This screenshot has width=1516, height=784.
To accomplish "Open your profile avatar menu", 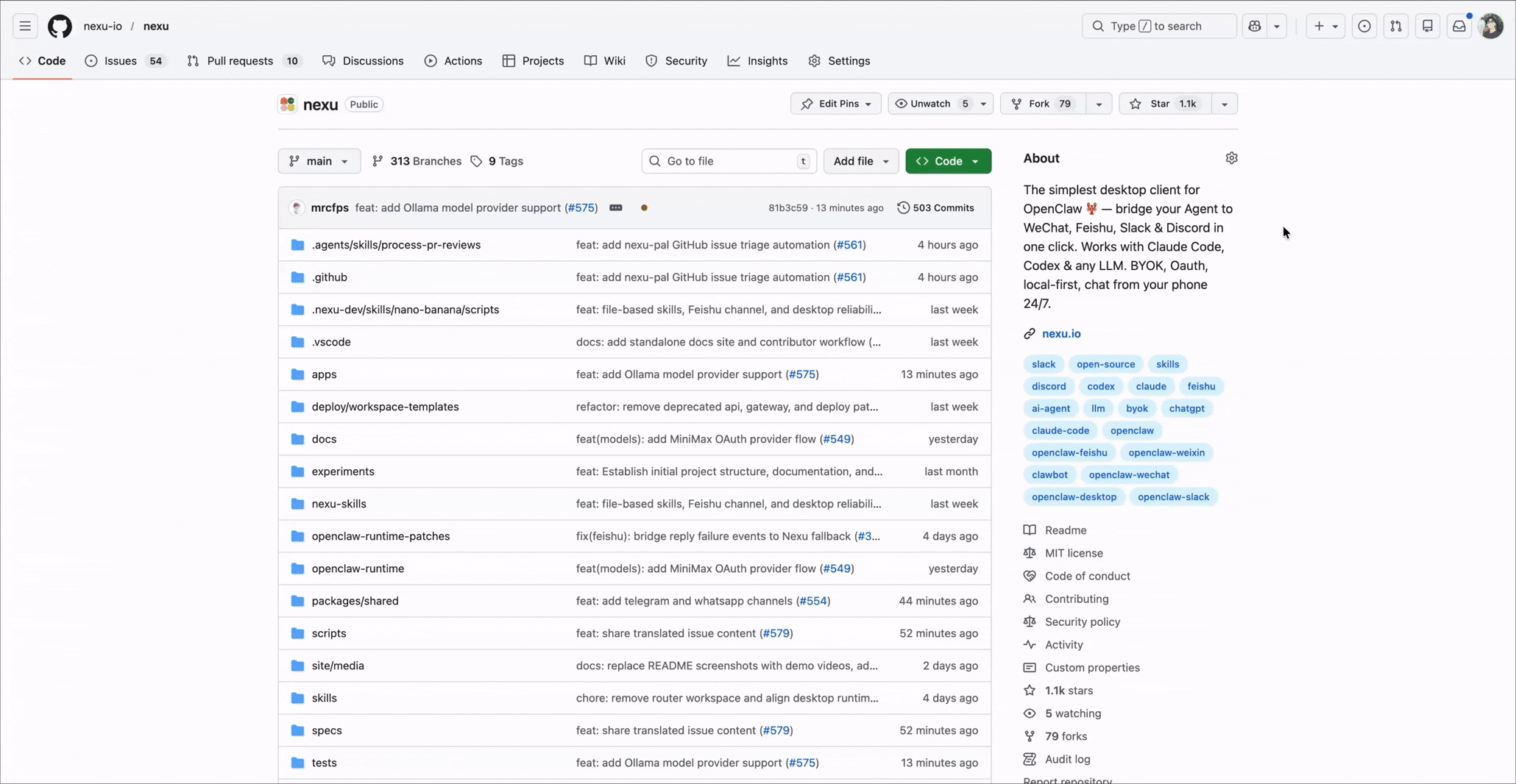I will pos(1491,26).
